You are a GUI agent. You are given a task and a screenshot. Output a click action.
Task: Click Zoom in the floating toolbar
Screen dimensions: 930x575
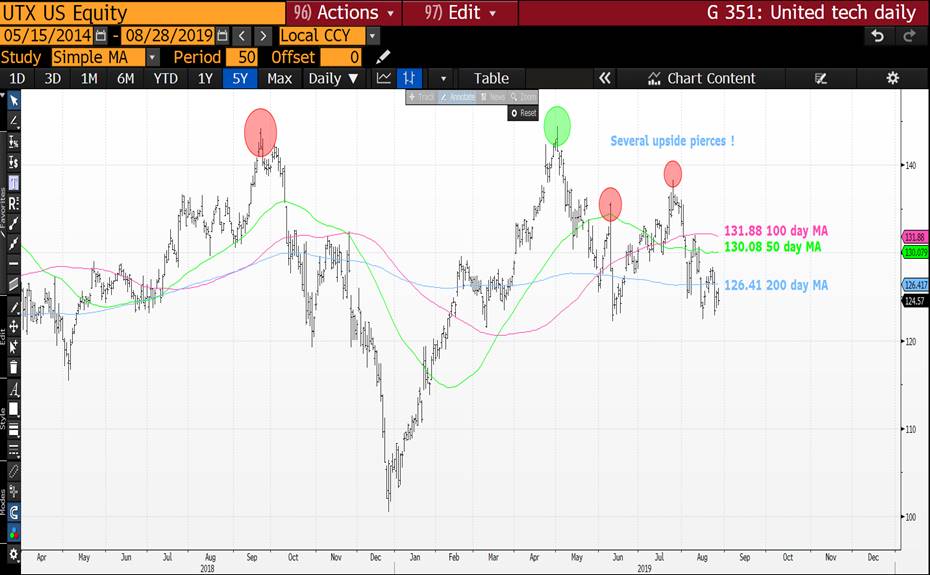pyautogui.click(x=523, y=97)
